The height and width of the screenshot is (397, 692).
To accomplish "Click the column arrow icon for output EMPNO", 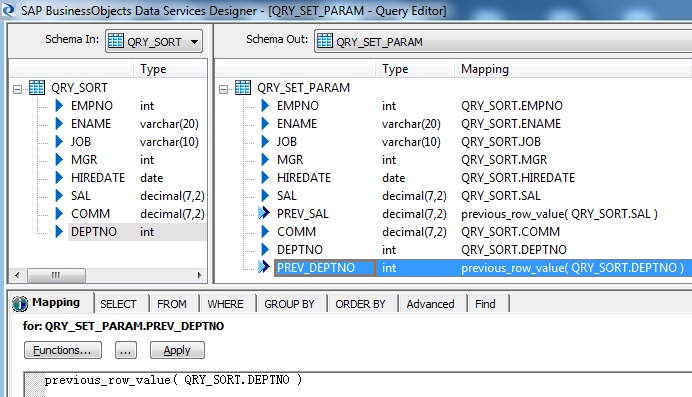I will coord(265,105).
